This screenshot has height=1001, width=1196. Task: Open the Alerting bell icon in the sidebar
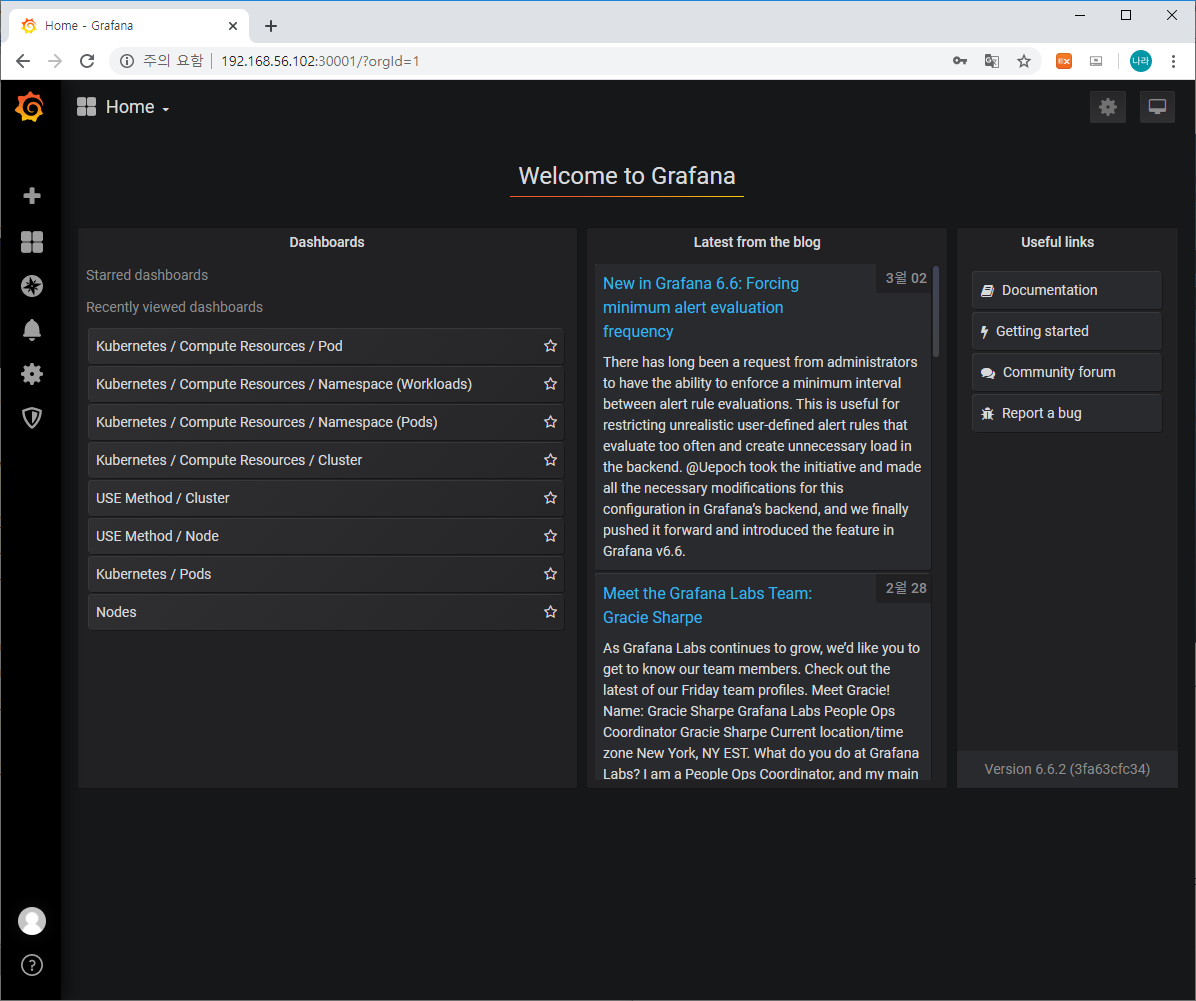click(x=31, y=330)
